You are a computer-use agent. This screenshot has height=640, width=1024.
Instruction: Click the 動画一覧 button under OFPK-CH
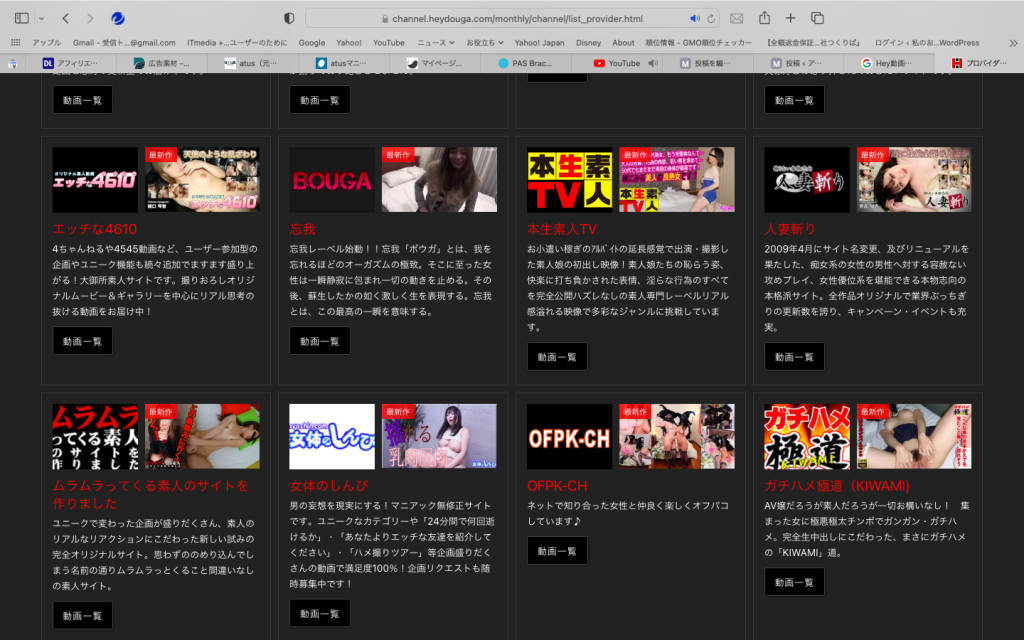557,551
